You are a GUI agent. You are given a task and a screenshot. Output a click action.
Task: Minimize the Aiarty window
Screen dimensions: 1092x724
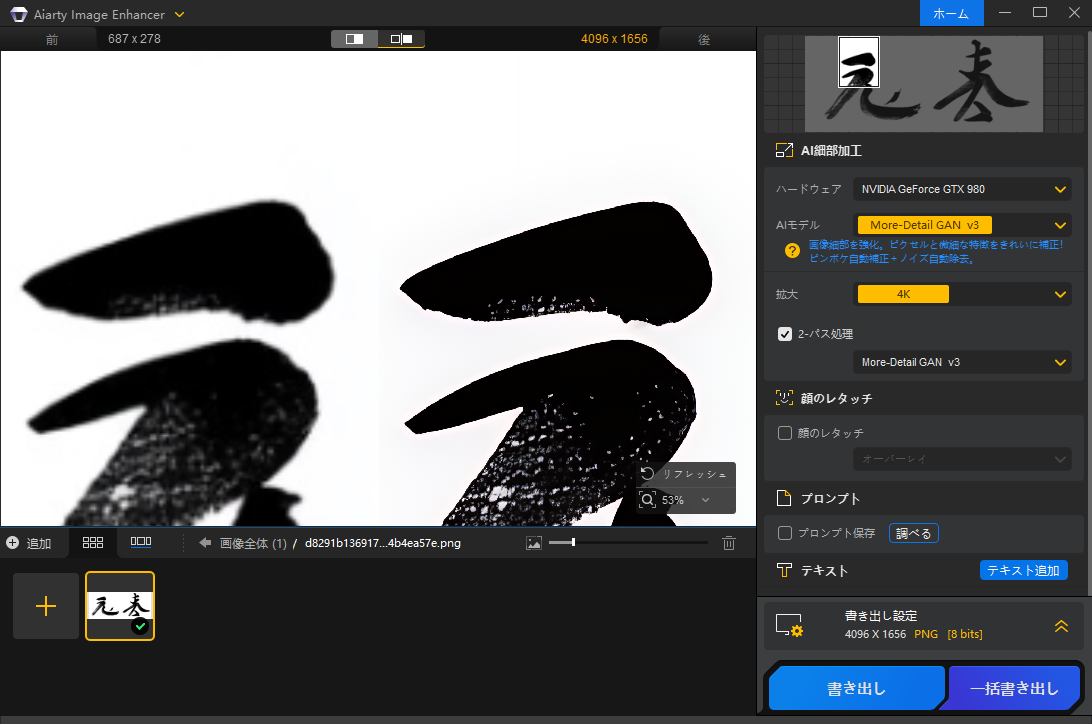tap(1005, 13)
